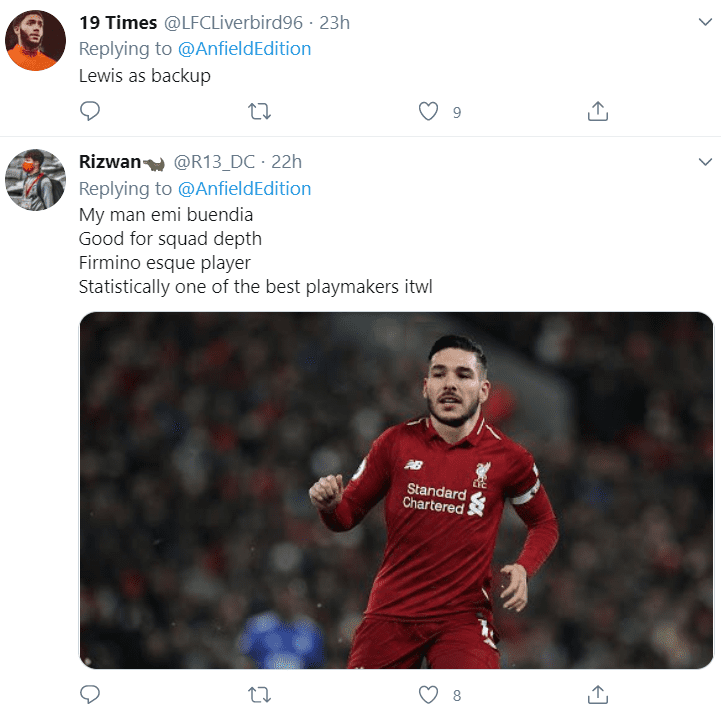721x716 pixels.
Task: Expand Rizwan's tweet options chevron
Action: click(705, 161)
